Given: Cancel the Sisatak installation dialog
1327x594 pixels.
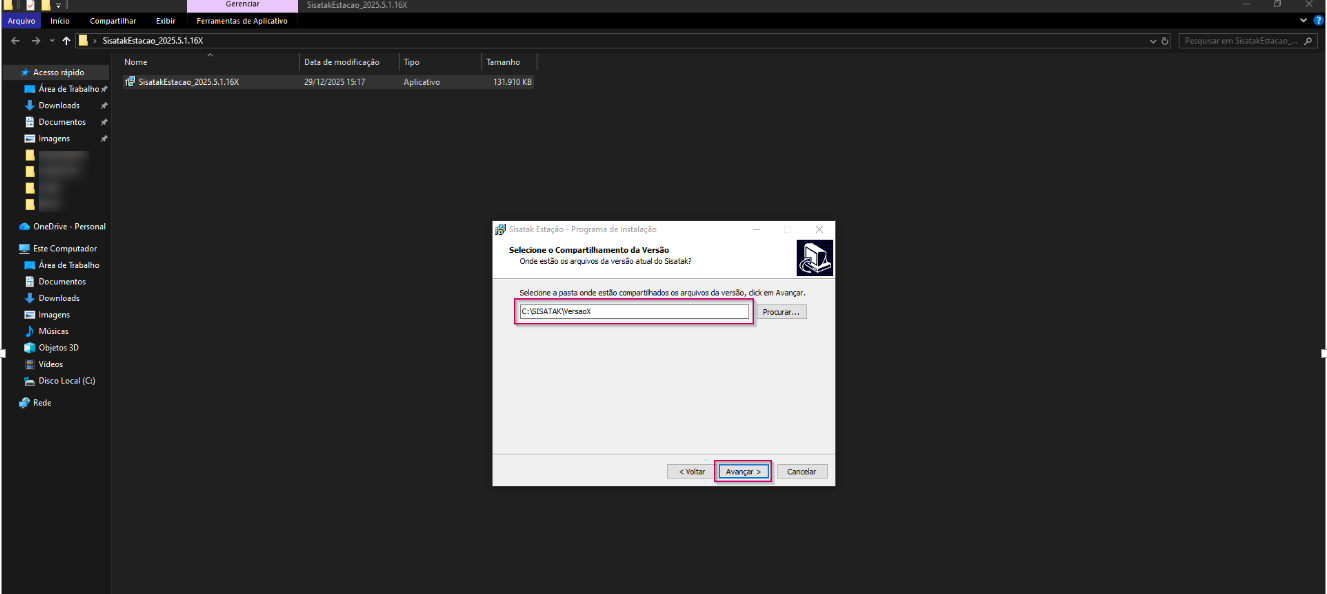Looking at the screenshot, I should (802, 471).
